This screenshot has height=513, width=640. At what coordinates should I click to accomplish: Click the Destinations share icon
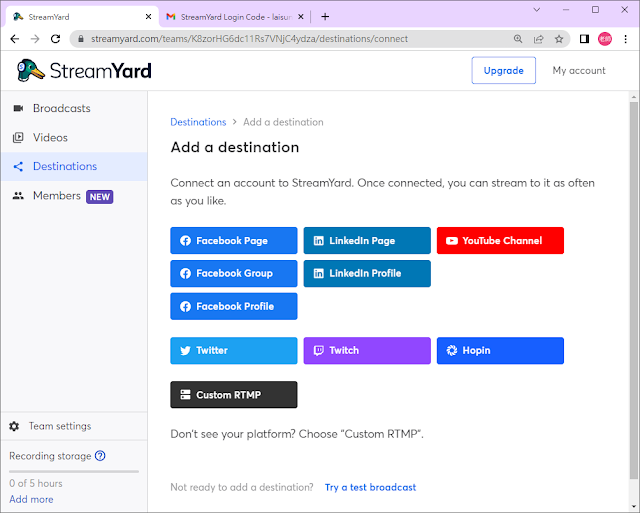tap(18, 167)
